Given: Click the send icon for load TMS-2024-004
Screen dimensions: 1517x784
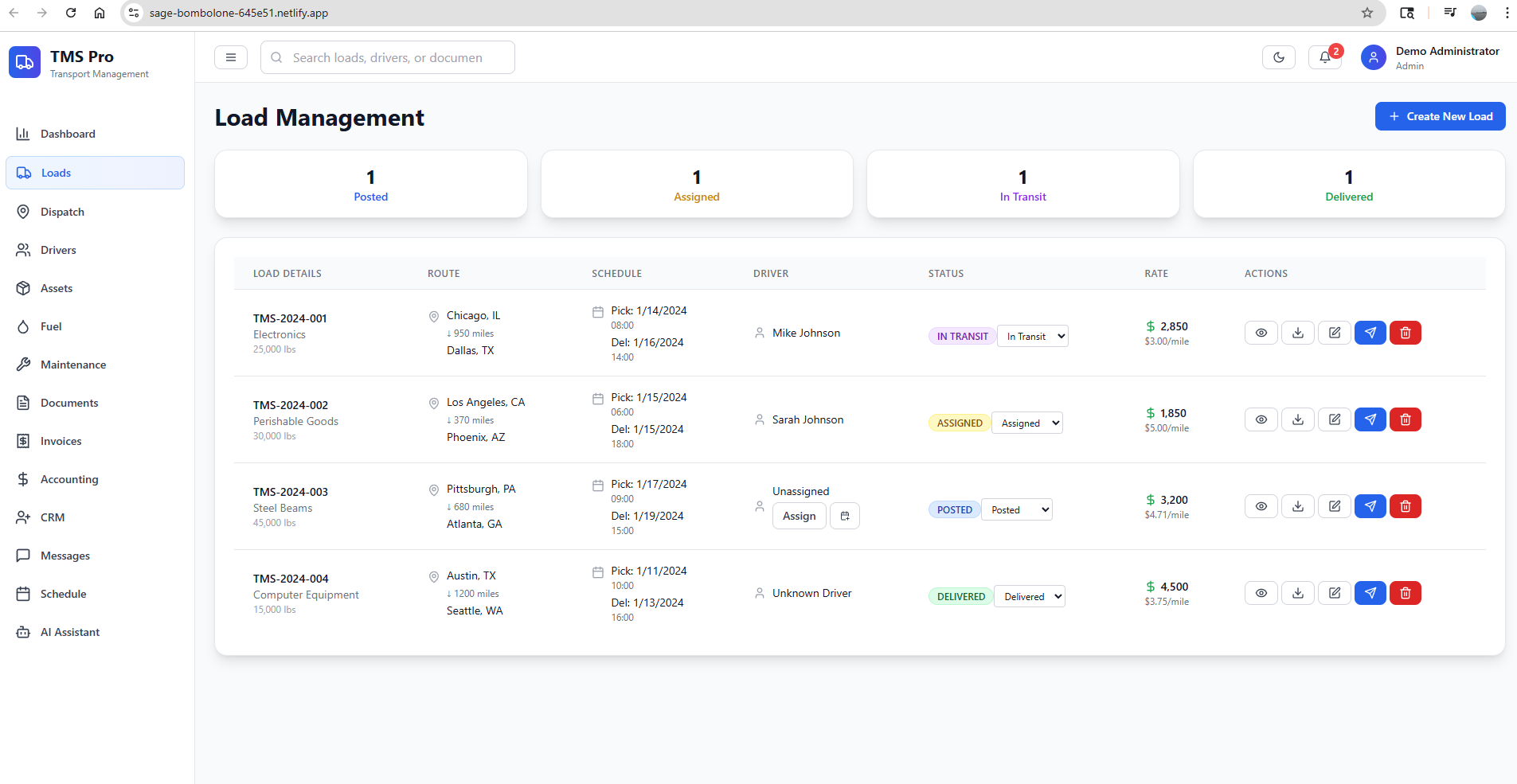Looking at the screenshot, I should pyautogui.click(x=1370, y=593).
